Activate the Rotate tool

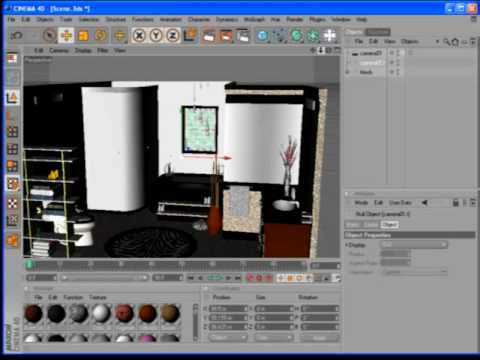(100, 35)
